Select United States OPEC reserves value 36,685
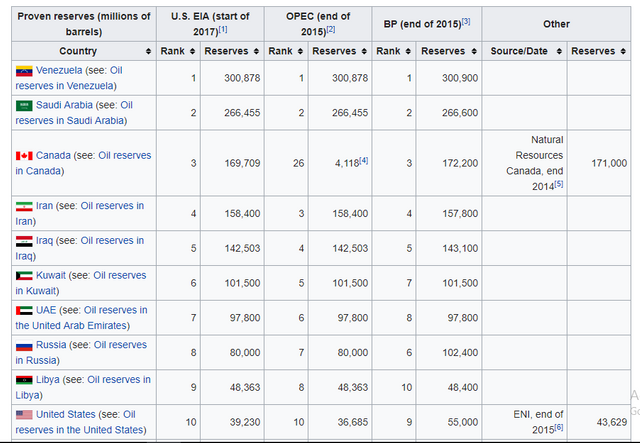Image resolution: width=640 pixels, height=443 pixels. tap(353, 422)
